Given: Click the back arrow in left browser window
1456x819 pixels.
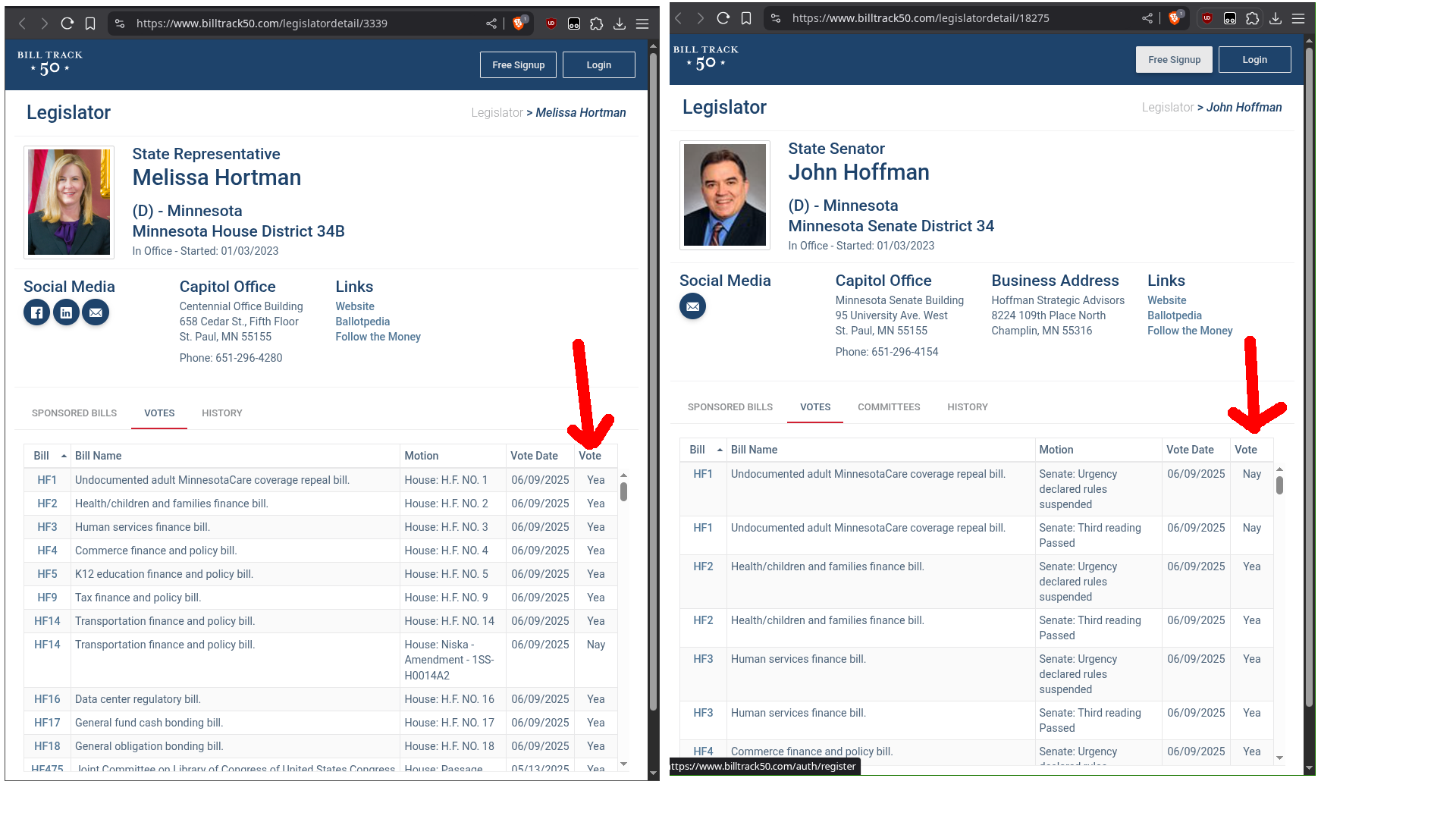Looking at the screenshot, I should (23, 24).
